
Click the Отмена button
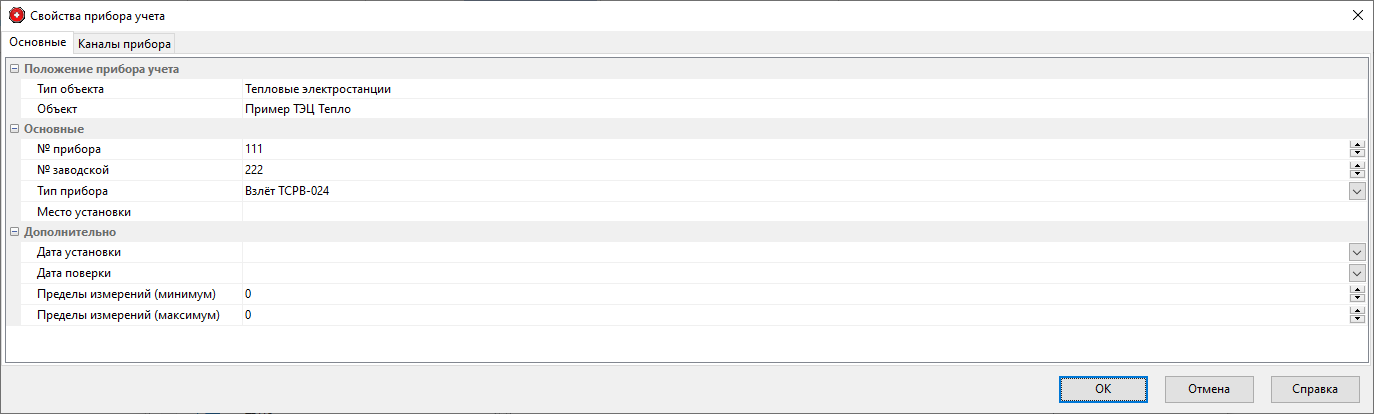(1207, 388)
